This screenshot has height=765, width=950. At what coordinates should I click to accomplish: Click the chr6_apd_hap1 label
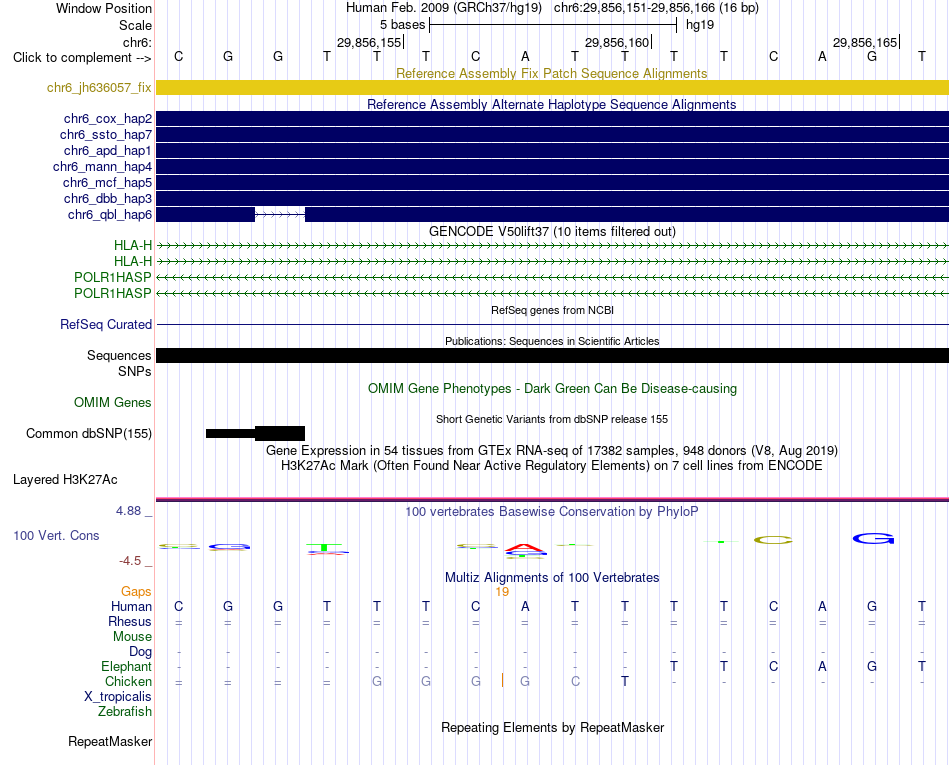[x=108, y=150]
